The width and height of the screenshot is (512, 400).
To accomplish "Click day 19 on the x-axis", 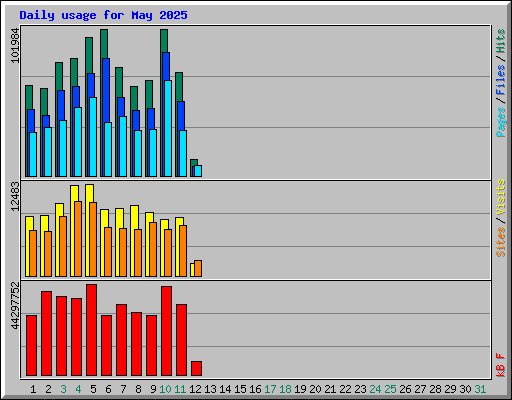I will [x=300, y=389].
